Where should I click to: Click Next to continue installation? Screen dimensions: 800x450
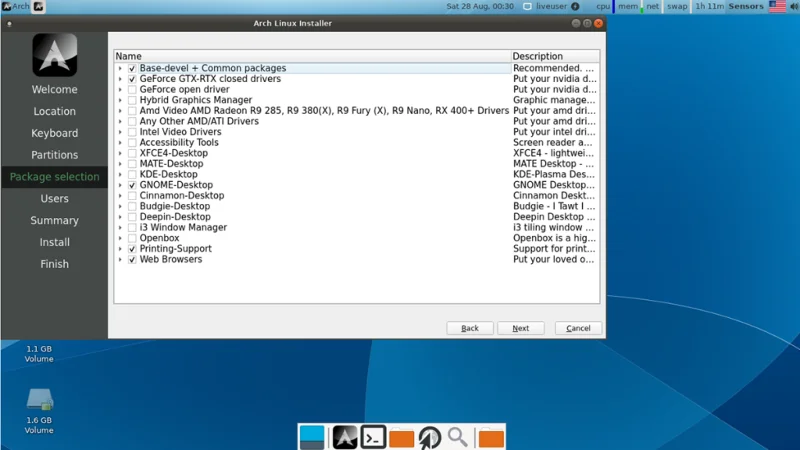pyautogui.click(x=520, y=328)
